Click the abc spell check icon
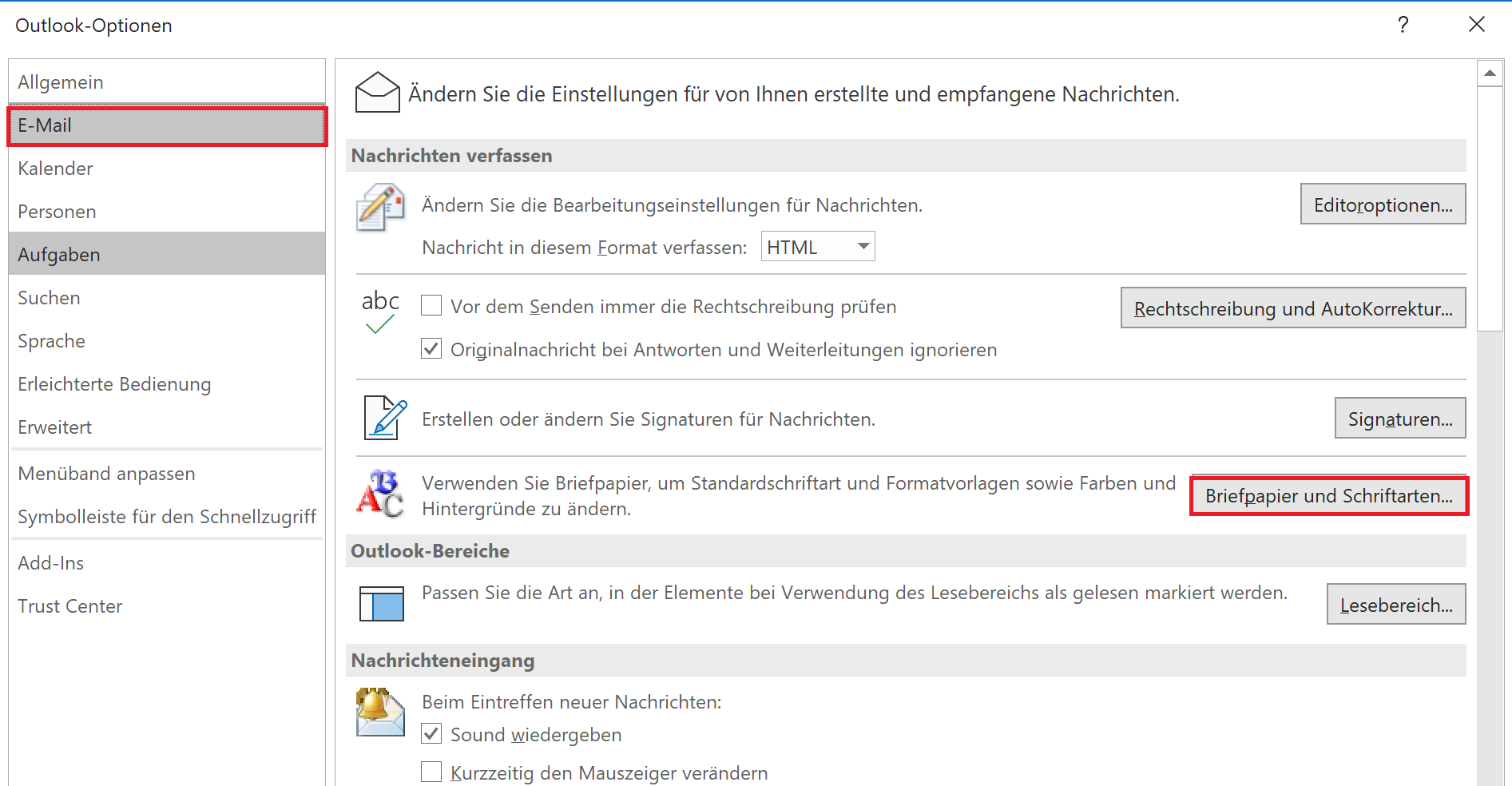Image resolution: width=1512 pixels, height=786 pixels. pos(380,312)
